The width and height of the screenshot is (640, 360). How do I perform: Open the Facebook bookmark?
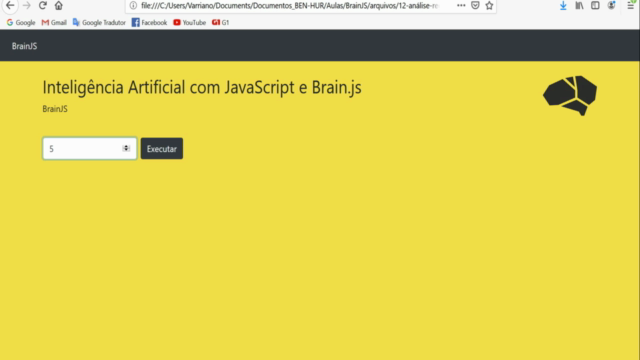click(x=149, y=22)
